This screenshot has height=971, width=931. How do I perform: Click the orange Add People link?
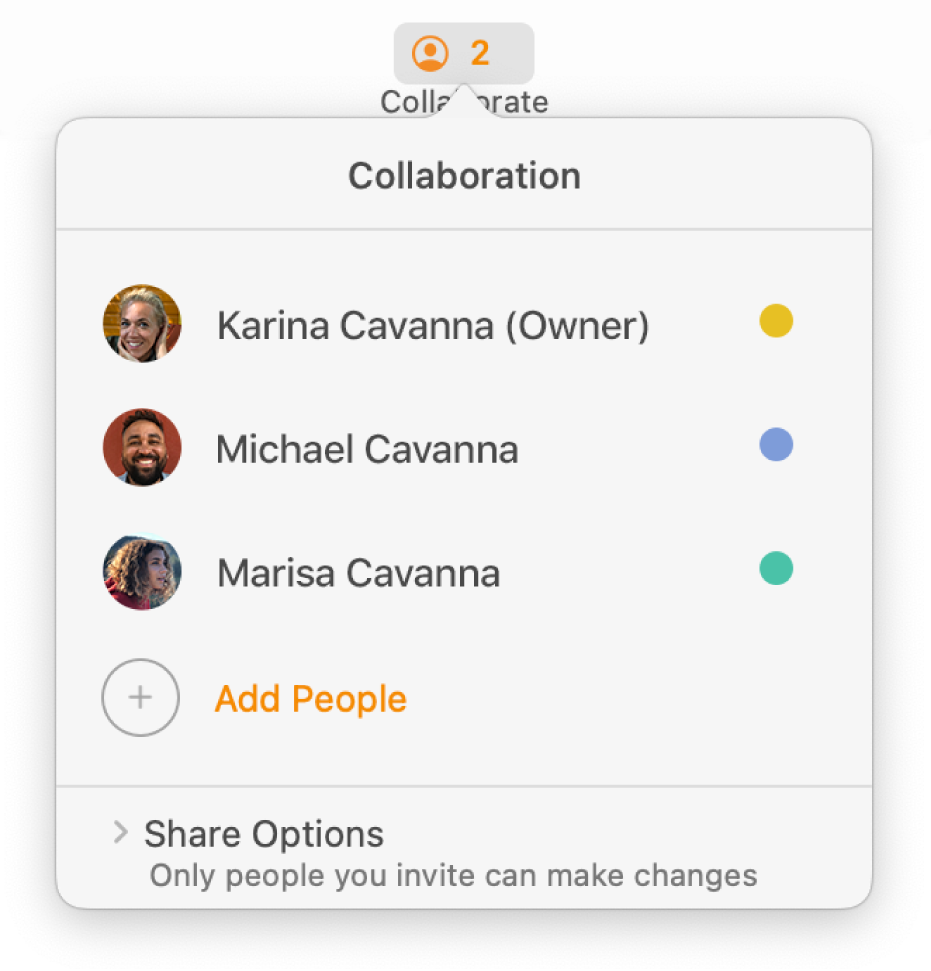point(311,699)
